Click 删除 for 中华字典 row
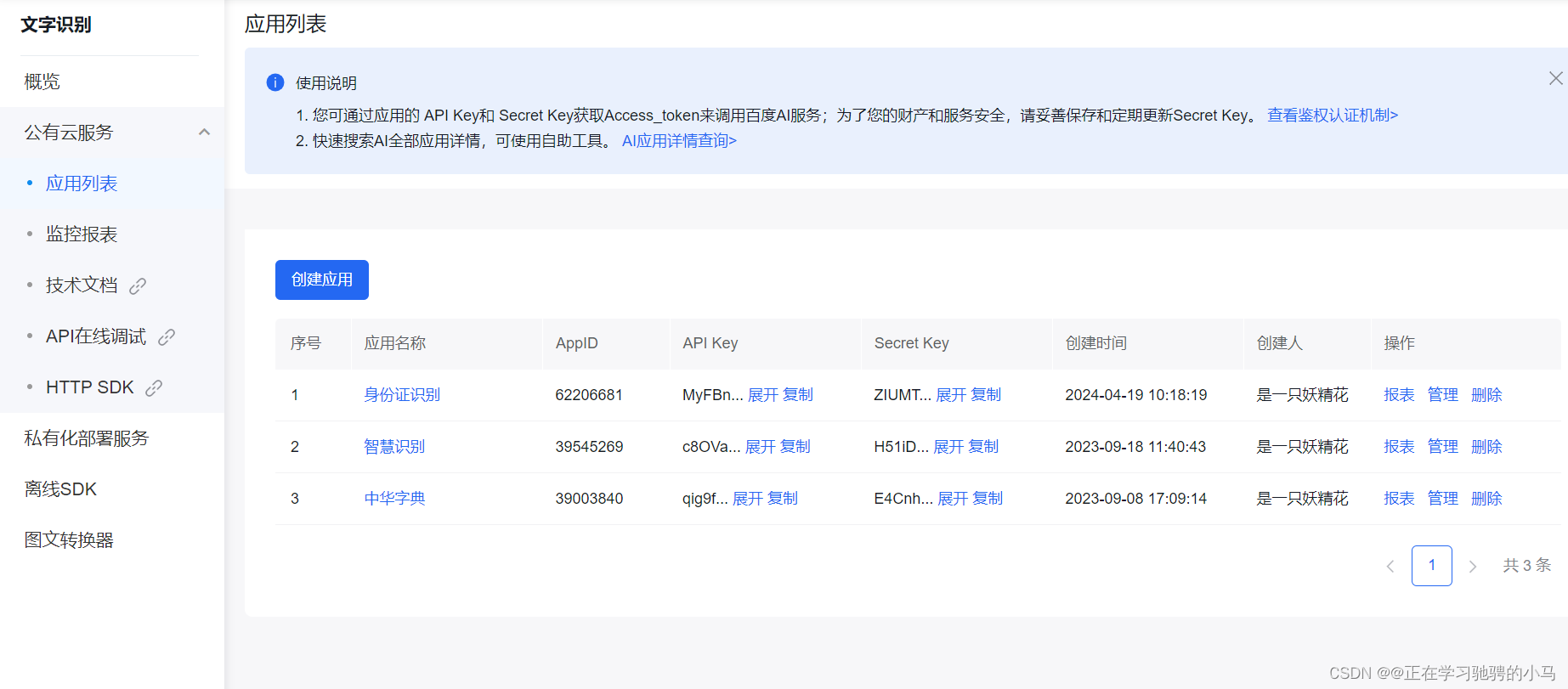Image resolution: width=1568 pixels, height=689 pixels. (x=1486, y=499)
